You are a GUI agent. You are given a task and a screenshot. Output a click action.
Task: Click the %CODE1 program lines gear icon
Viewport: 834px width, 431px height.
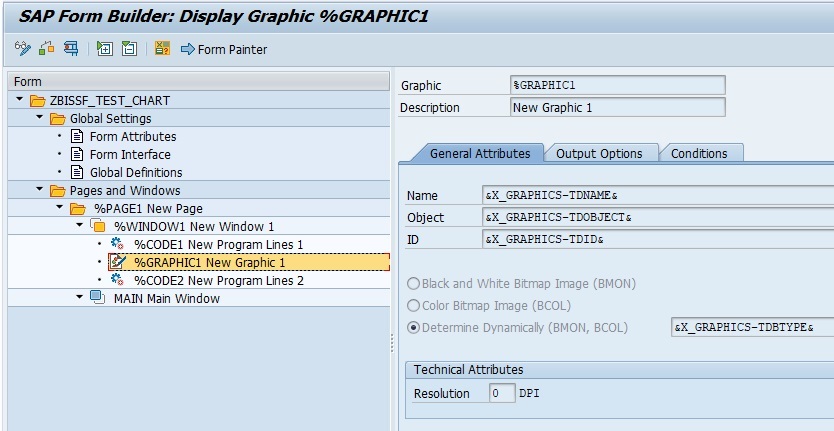coord(117,244)
